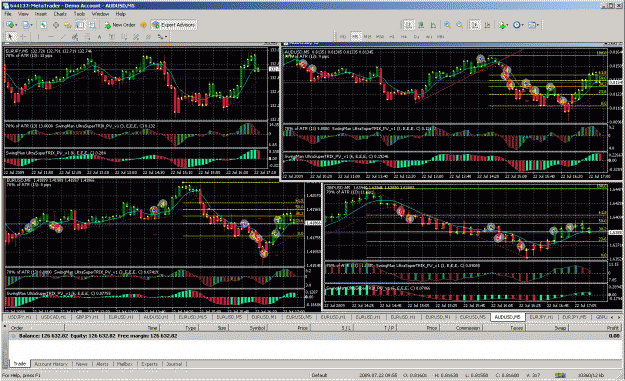Open the File menu
Viewport: 625px width, 381px height.
click(8, 14)
